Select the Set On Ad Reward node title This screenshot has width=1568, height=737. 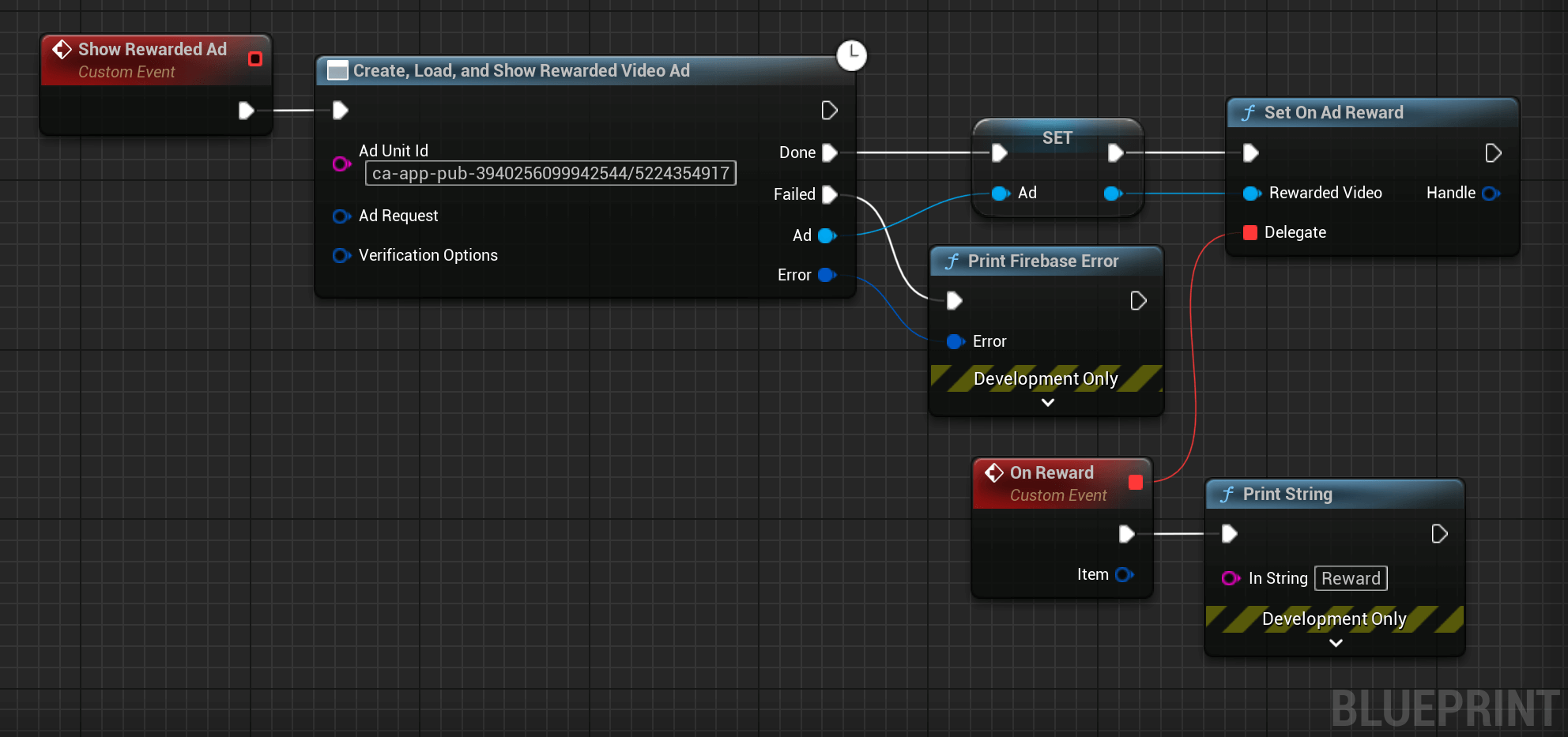pyautogui.click(x=1334, y=113)
